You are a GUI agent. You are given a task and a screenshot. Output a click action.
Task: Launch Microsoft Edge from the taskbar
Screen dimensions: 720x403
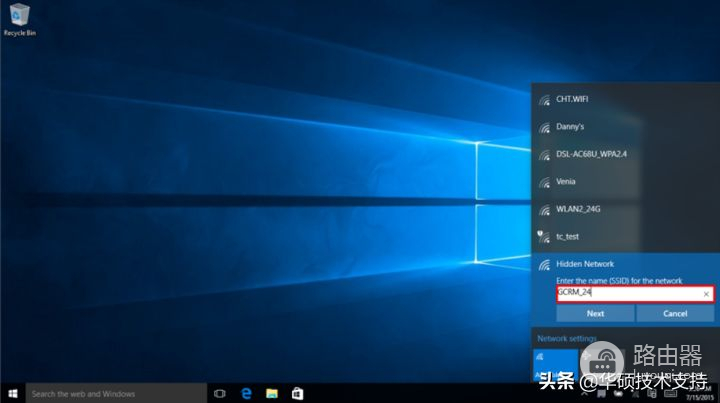[246, 393]
